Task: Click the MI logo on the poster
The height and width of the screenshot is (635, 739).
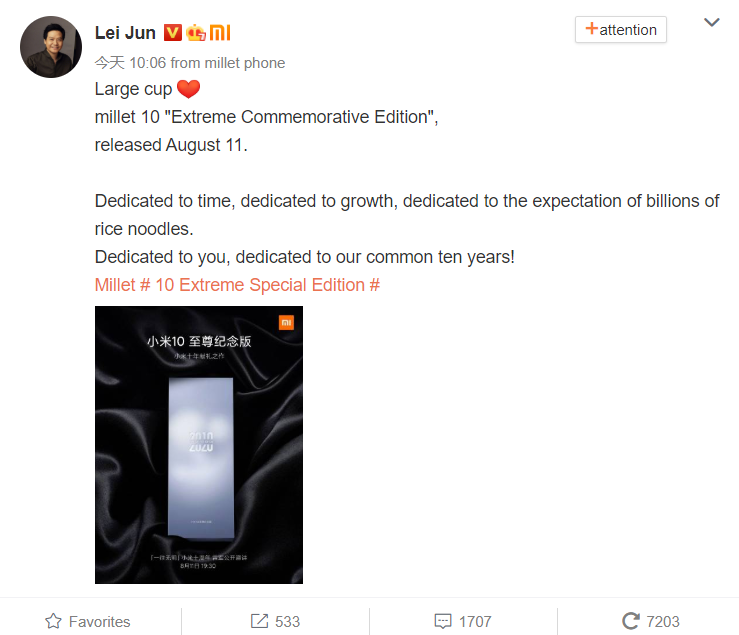Action: point(286,322)
